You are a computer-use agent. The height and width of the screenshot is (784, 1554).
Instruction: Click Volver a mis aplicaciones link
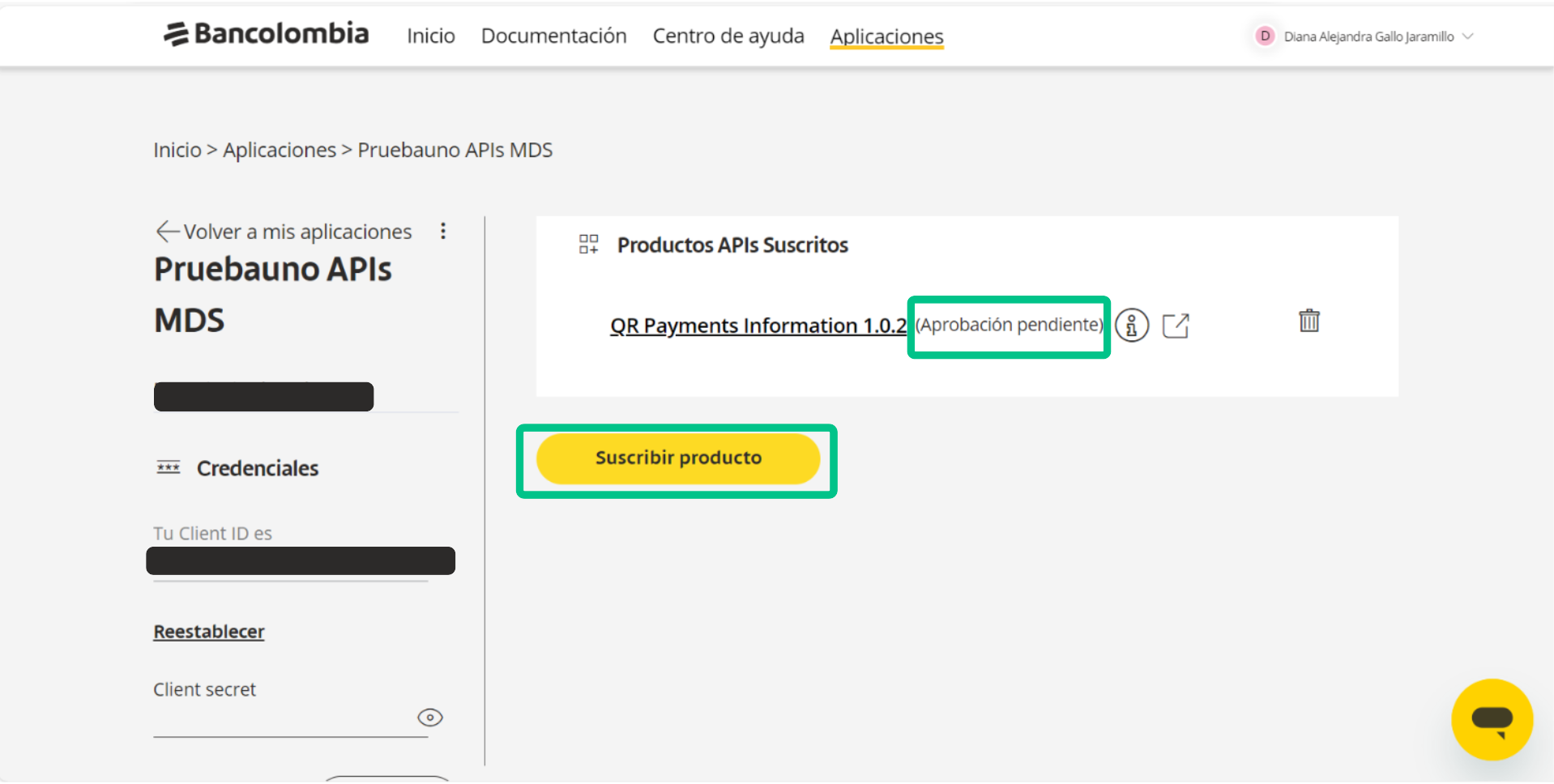[x=297, y=232]
